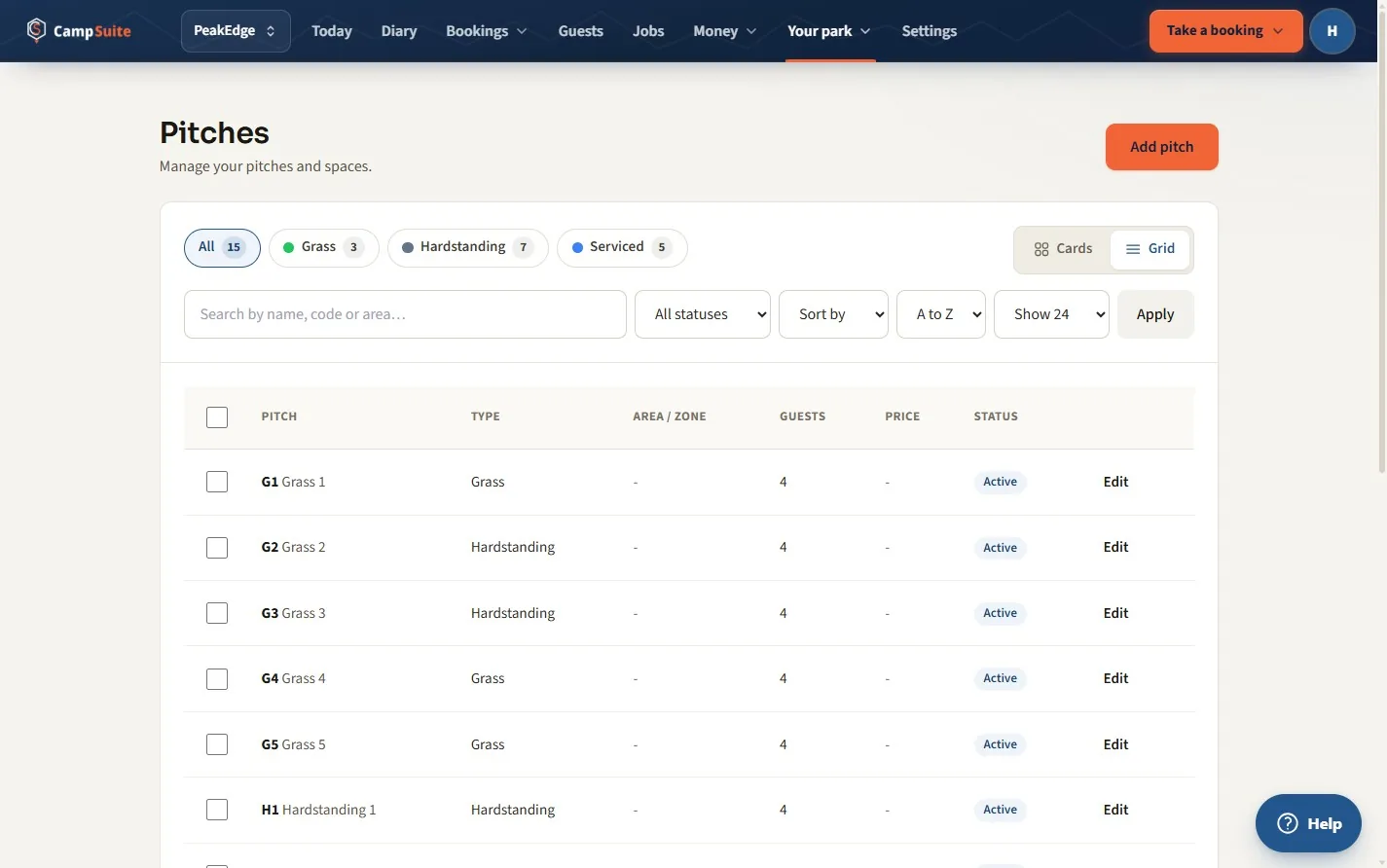The width and height of the screenshot is (1387, 868).
Task: Filter by Hardstanding pitch chip
Action: tap(468, 247)
